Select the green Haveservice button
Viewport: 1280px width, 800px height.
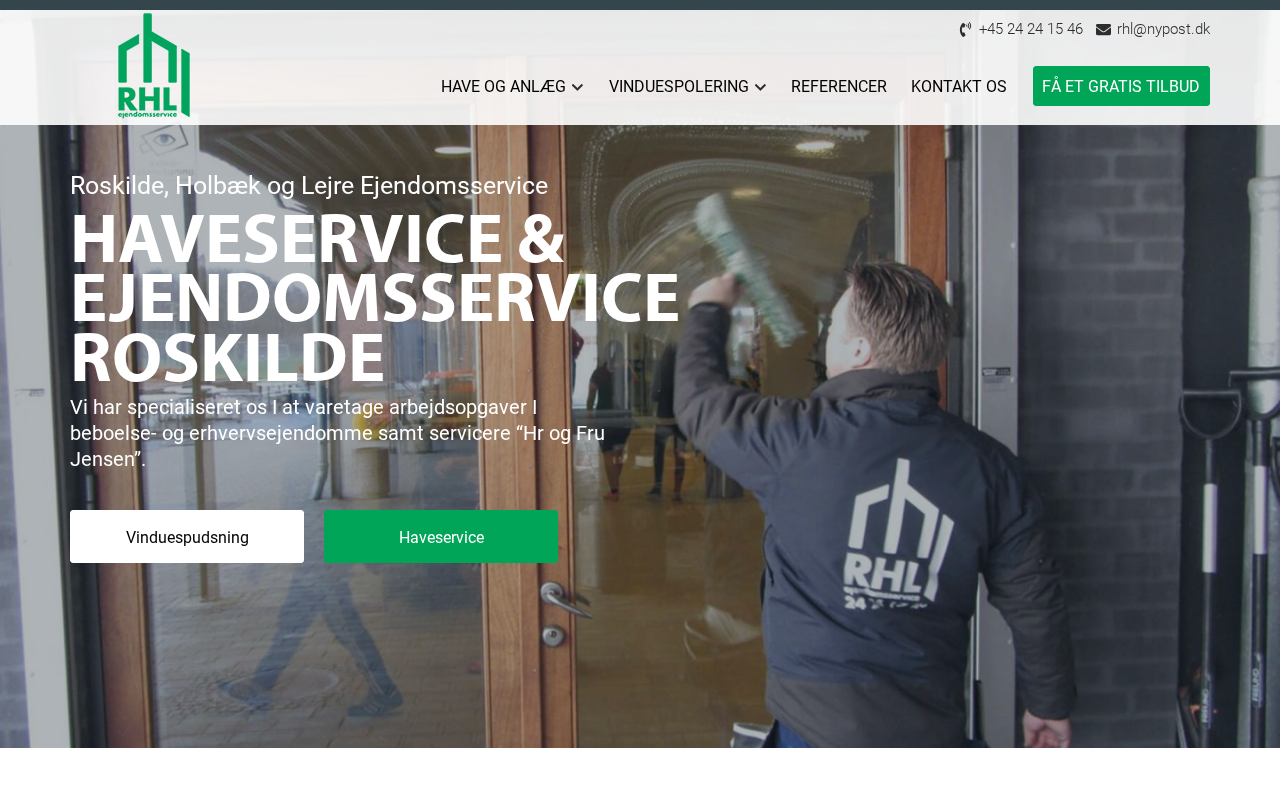coord(441,537)
